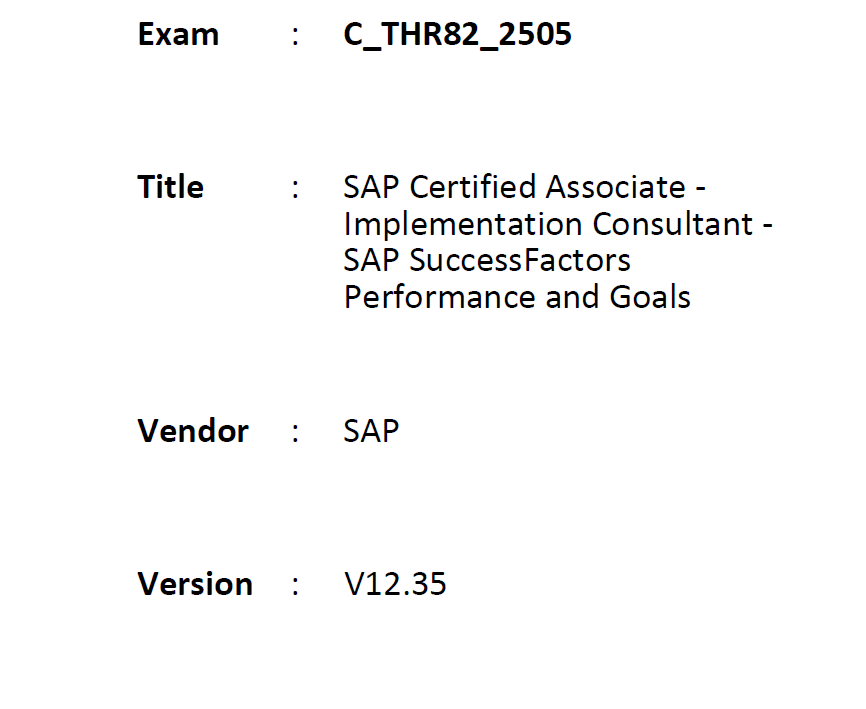Click the word Performance in the title

click(x=440, y=298)
